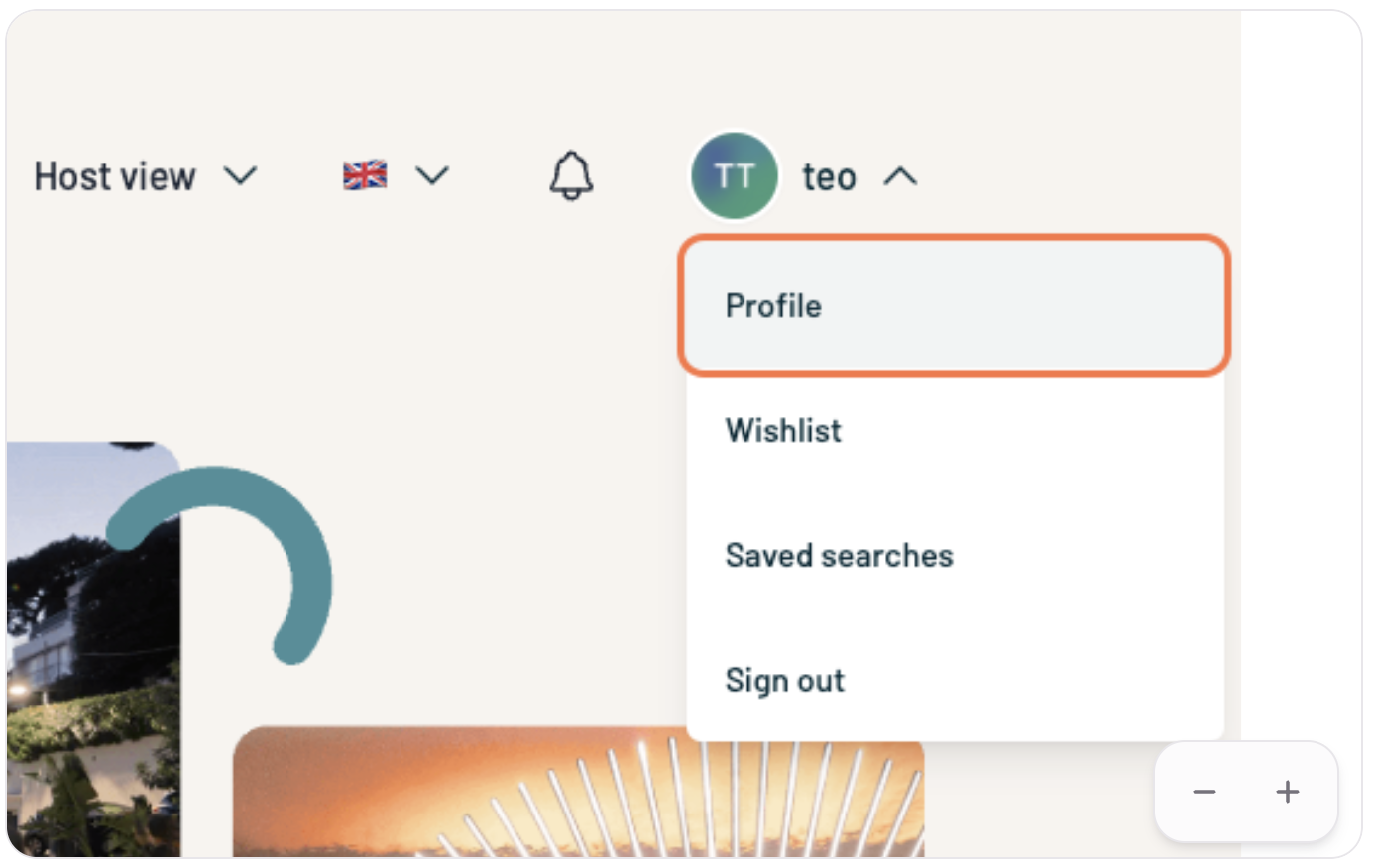Click the teo username text
Image resolution: width=1374 pixels, height=868 pixels.
(x=829, y=177)
